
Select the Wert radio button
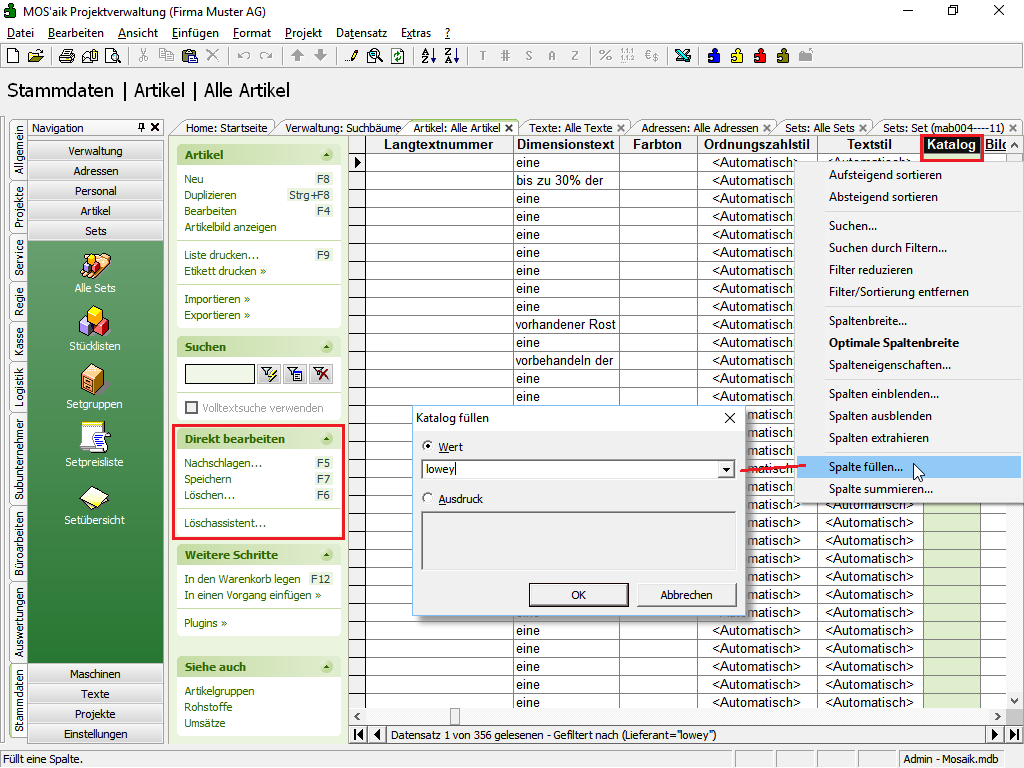coord(429,447)
